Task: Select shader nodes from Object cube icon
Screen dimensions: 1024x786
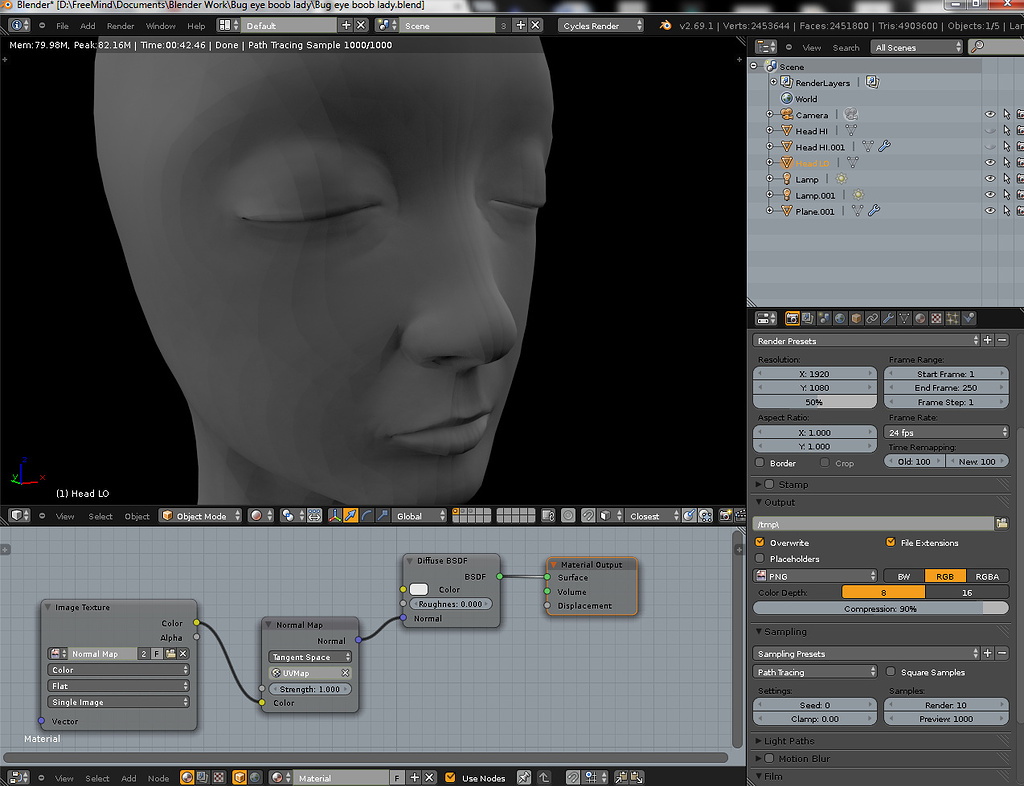Action: (x=240, y=778)
